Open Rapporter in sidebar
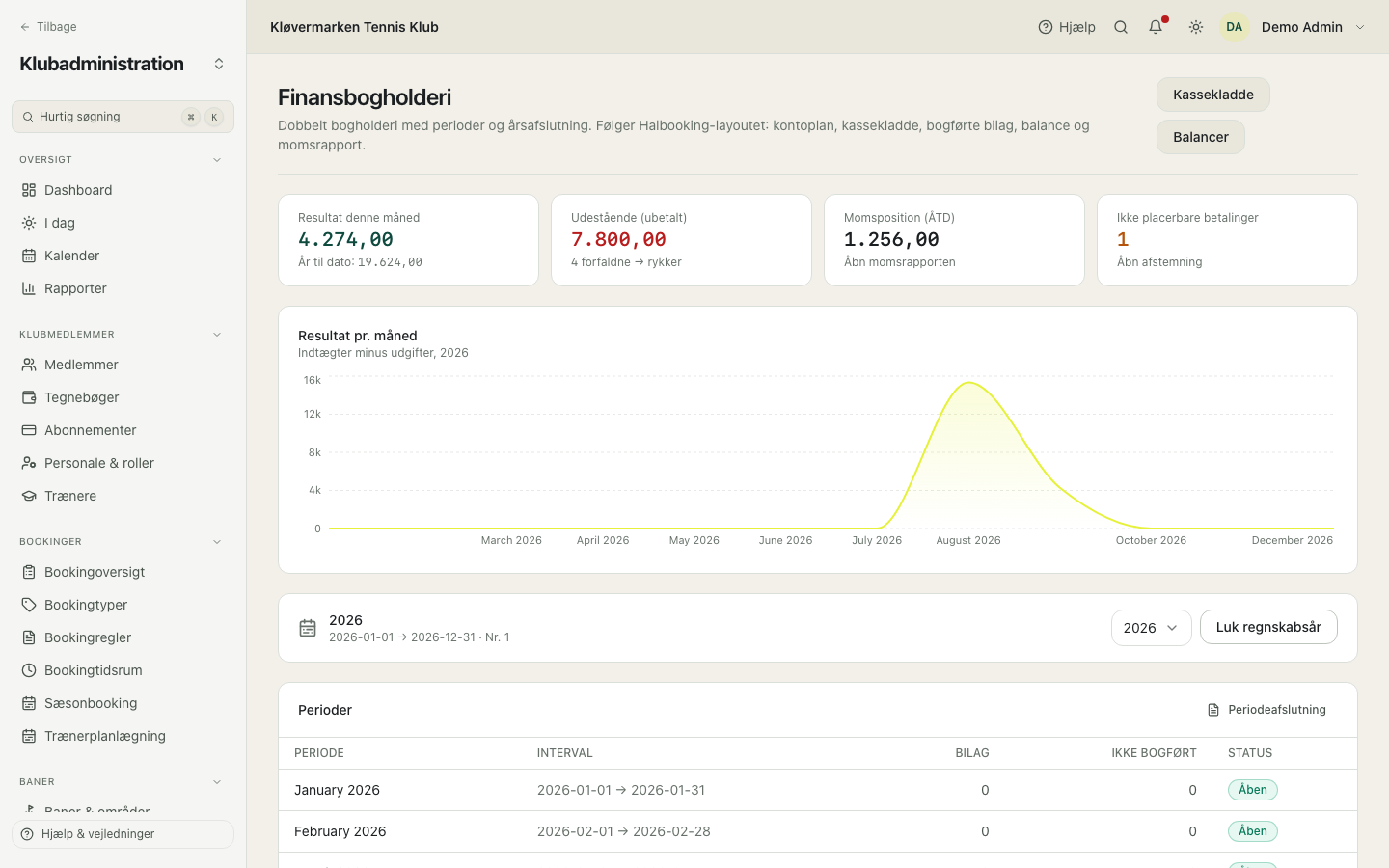The image size is (1389, 868). click(x=123, y=288)
